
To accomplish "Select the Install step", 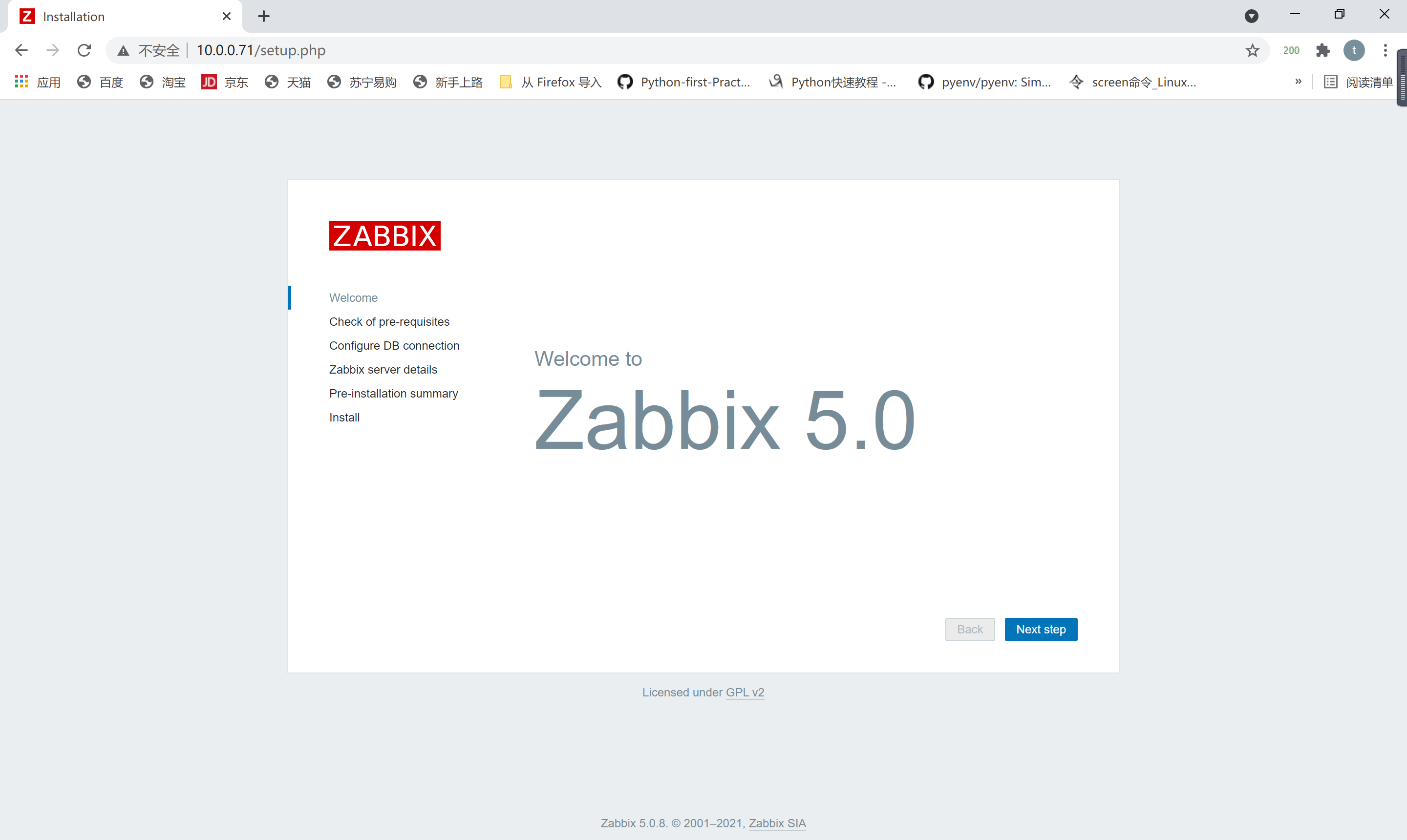I will pyautogui.click(x=344, y=417).
